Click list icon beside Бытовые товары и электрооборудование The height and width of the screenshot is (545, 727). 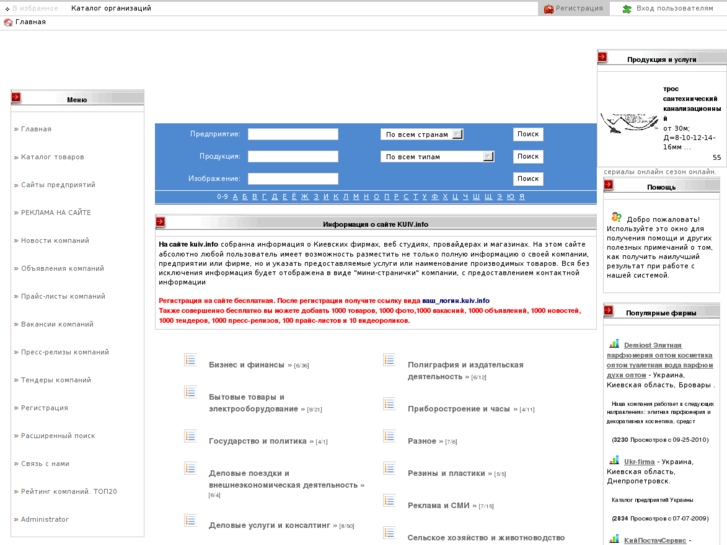pyautogui.click(x=190, y=392)
